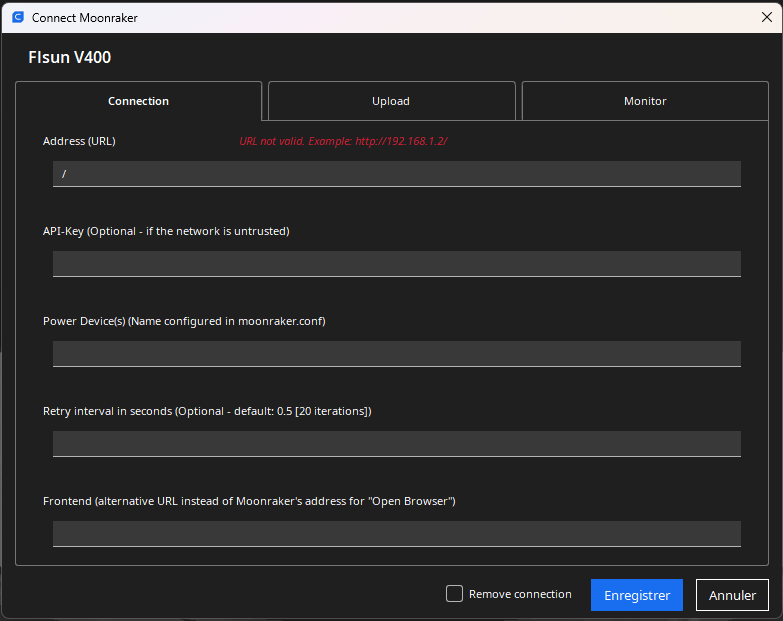
Task: Click the Retry interval label text
Action: (207, 411)
